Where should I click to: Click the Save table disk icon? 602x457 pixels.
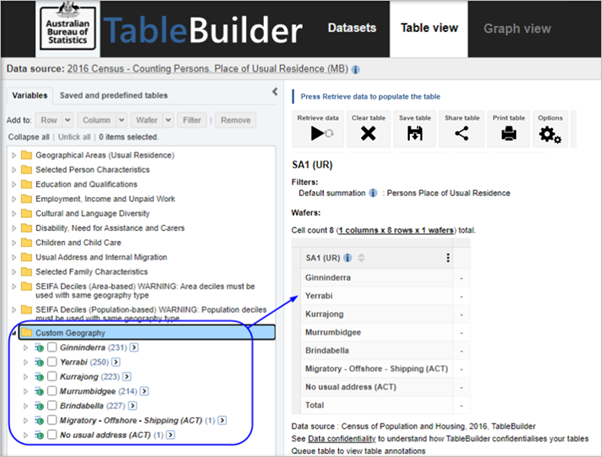[415, 134]
